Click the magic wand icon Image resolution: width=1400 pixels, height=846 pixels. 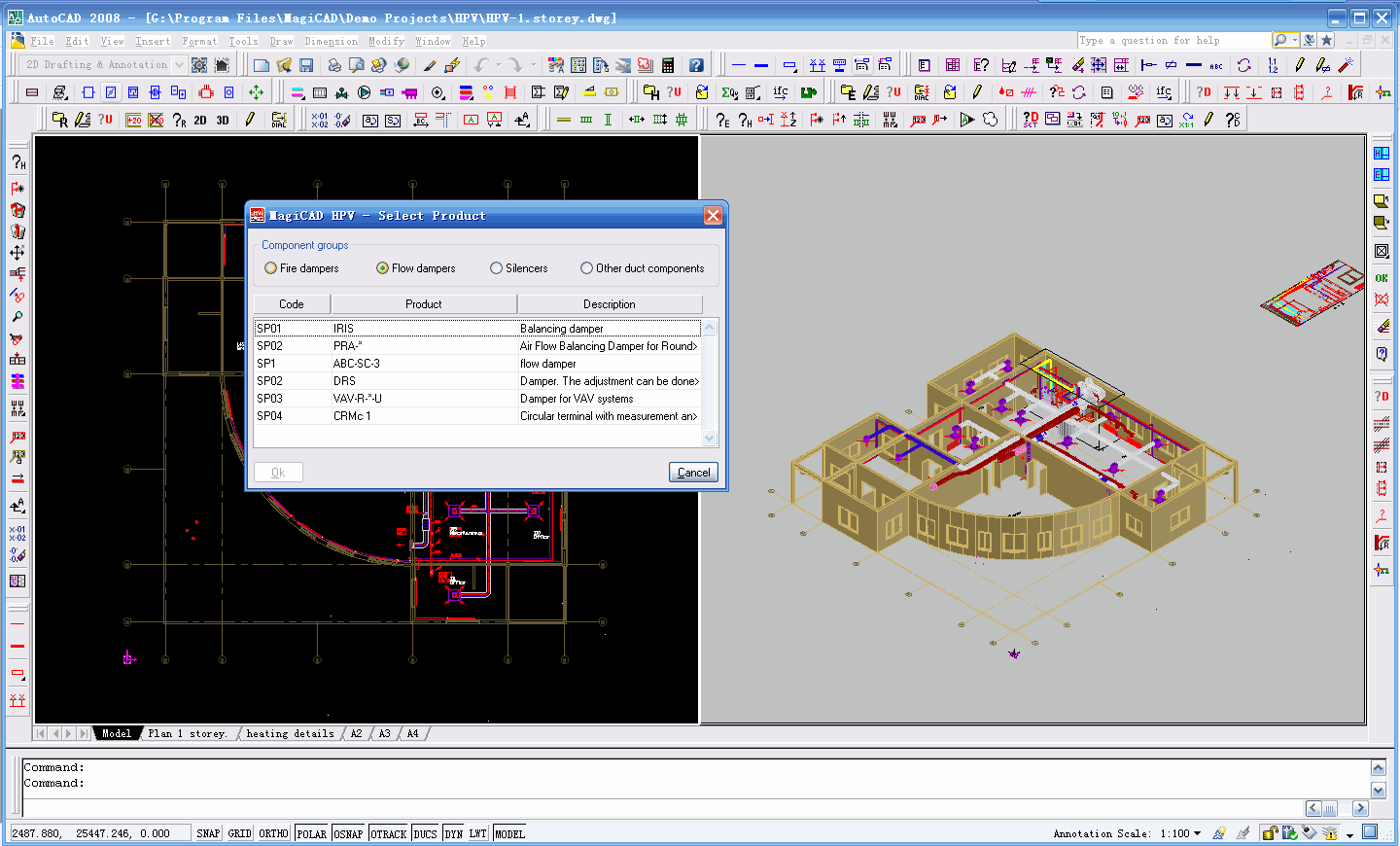coord(1346,65)
